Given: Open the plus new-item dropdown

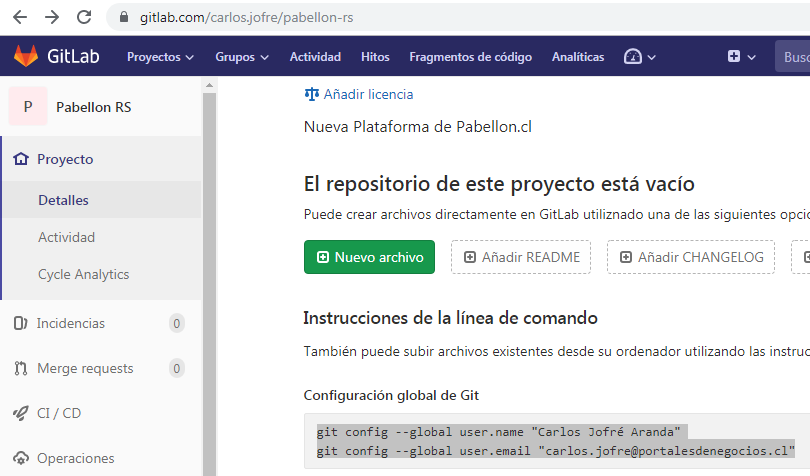Looking at the screenshot, I should [741, 57].
